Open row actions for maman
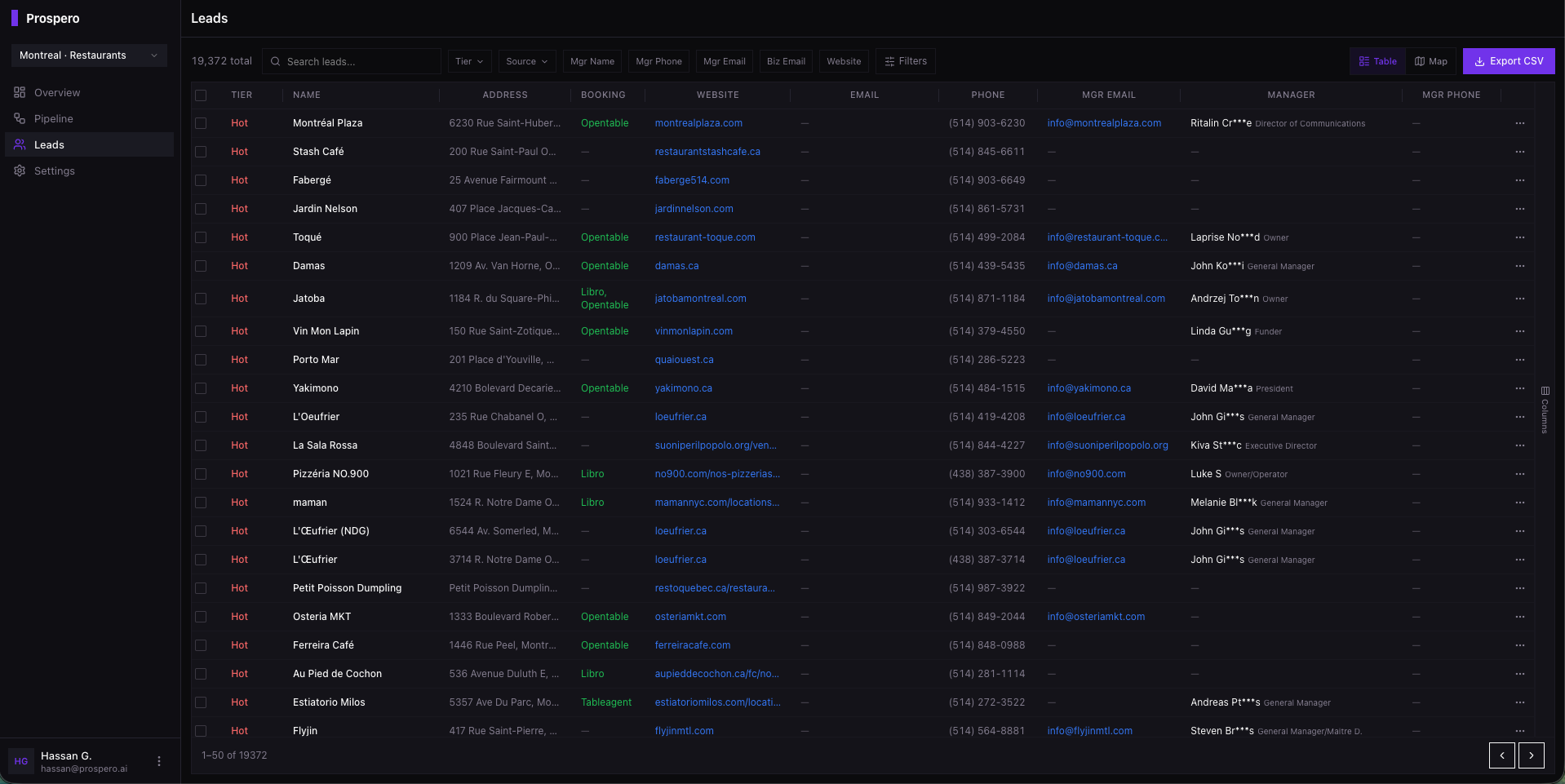The image size is (1565, 784). click(1520, 503)
